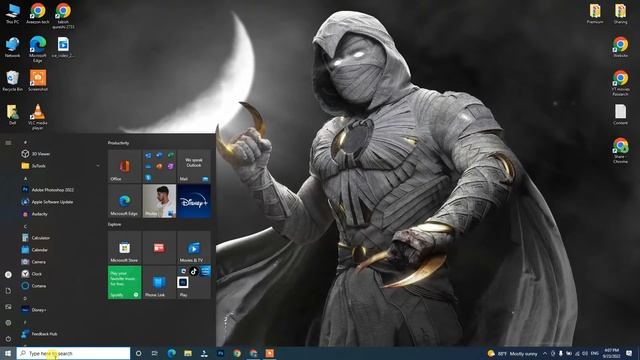Open Photoshop from the taskbar
Image resolution: width=640 pixels, height=360 pixels.
click(x=220, y=353)
